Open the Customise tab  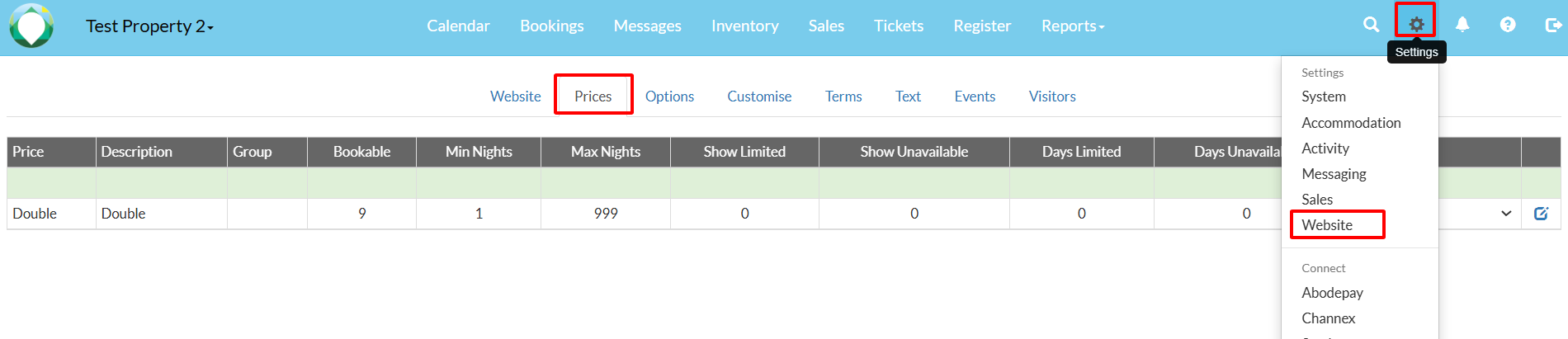[x=759, y=97]
